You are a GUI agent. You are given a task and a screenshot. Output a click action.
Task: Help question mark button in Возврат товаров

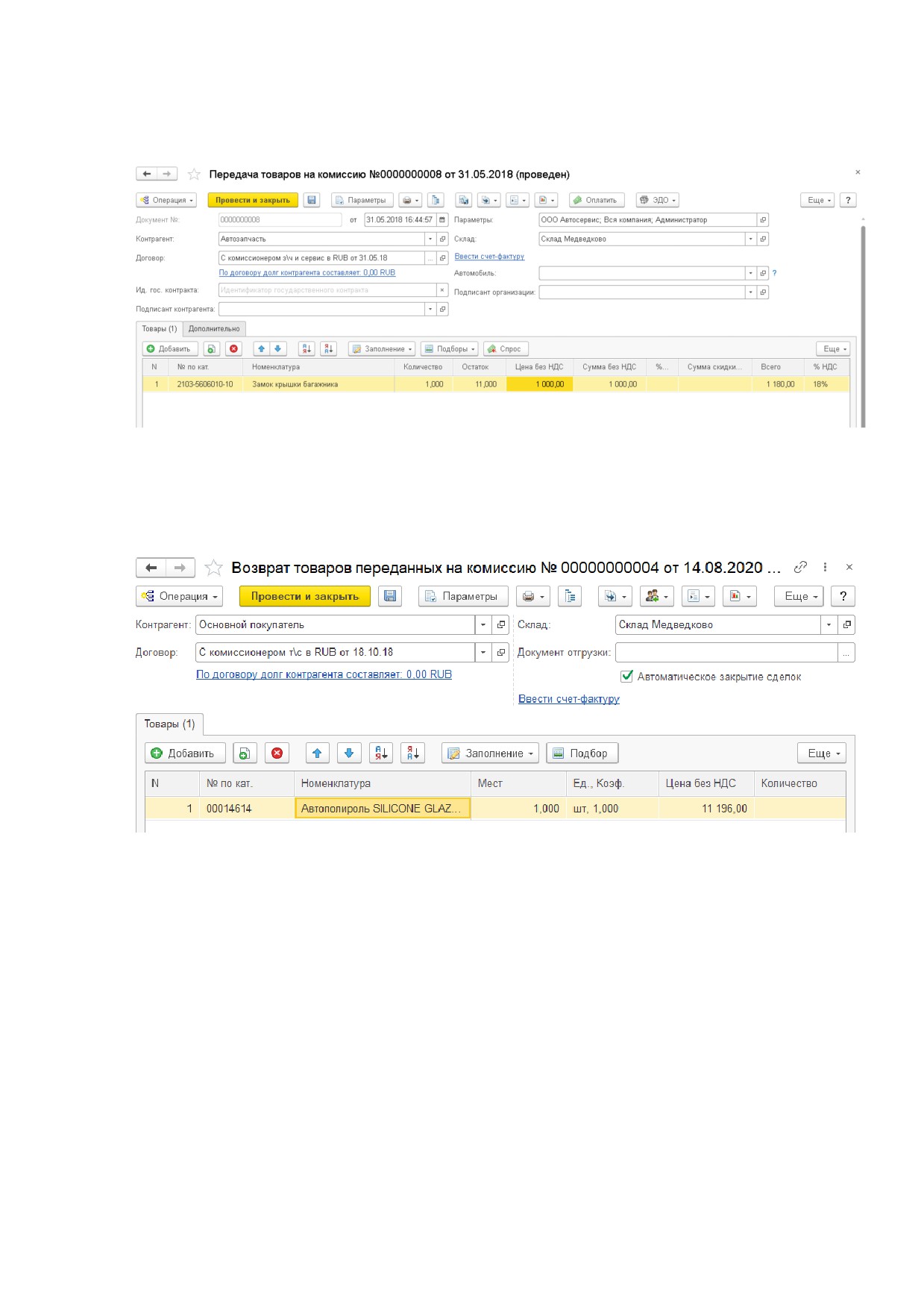click(843, 596)
